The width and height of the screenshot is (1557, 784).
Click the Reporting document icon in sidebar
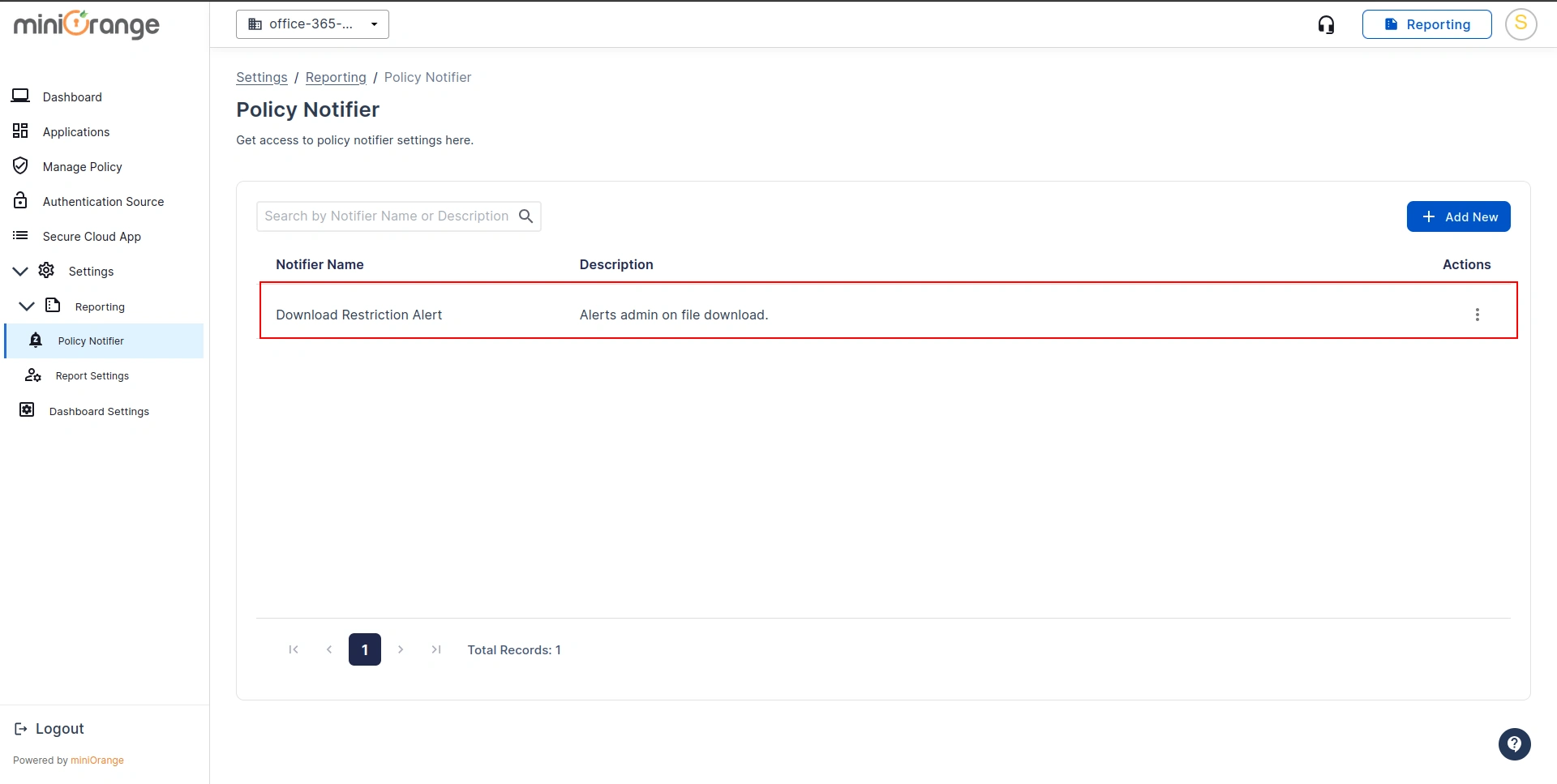pyautogui.click(x=53, y=305)
